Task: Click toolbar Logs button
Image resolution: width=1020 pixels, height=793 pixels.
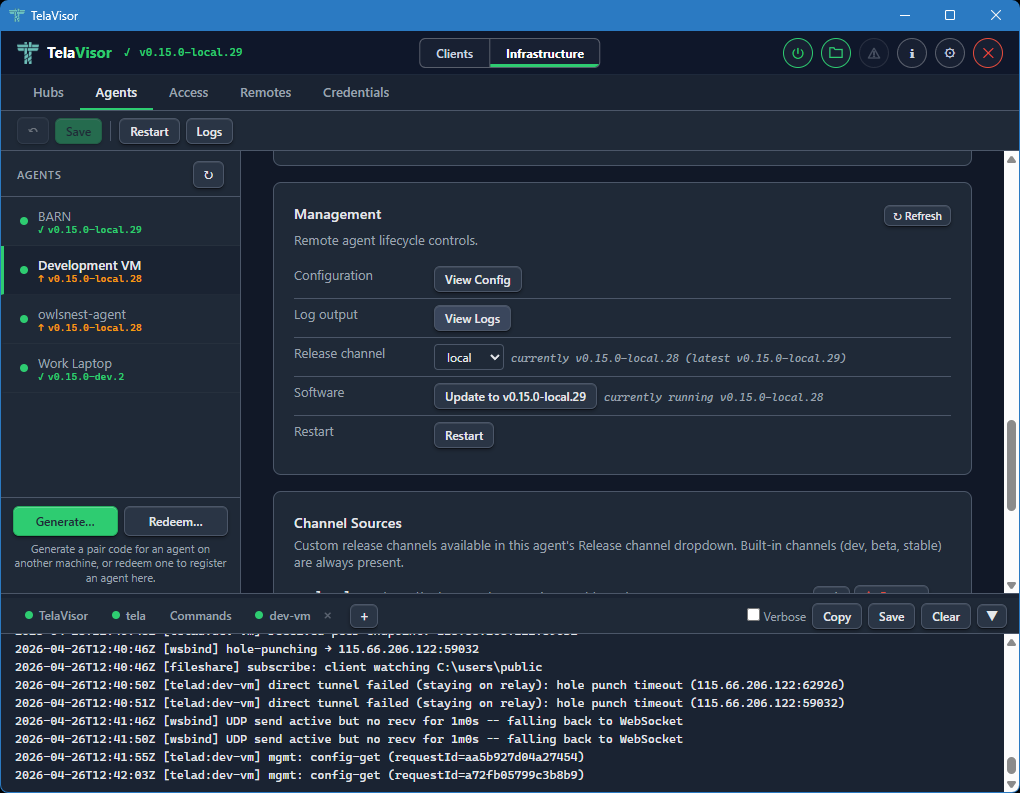Action: click(x=209, y=131)
